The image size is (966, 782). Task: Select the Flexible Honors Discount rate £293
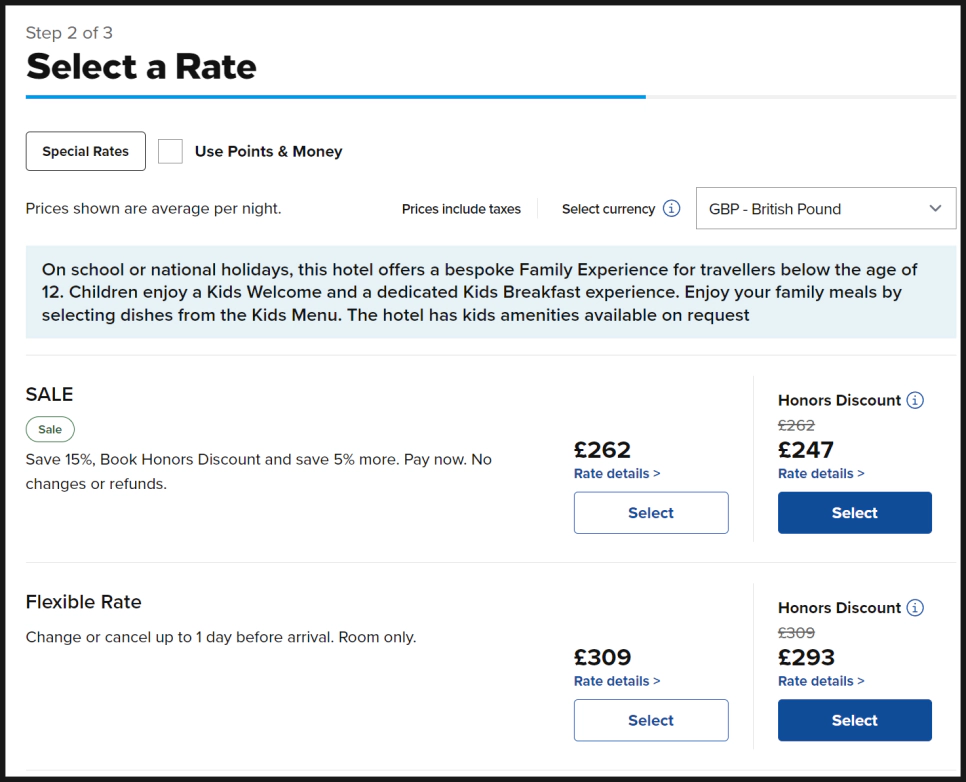(854, 720)
